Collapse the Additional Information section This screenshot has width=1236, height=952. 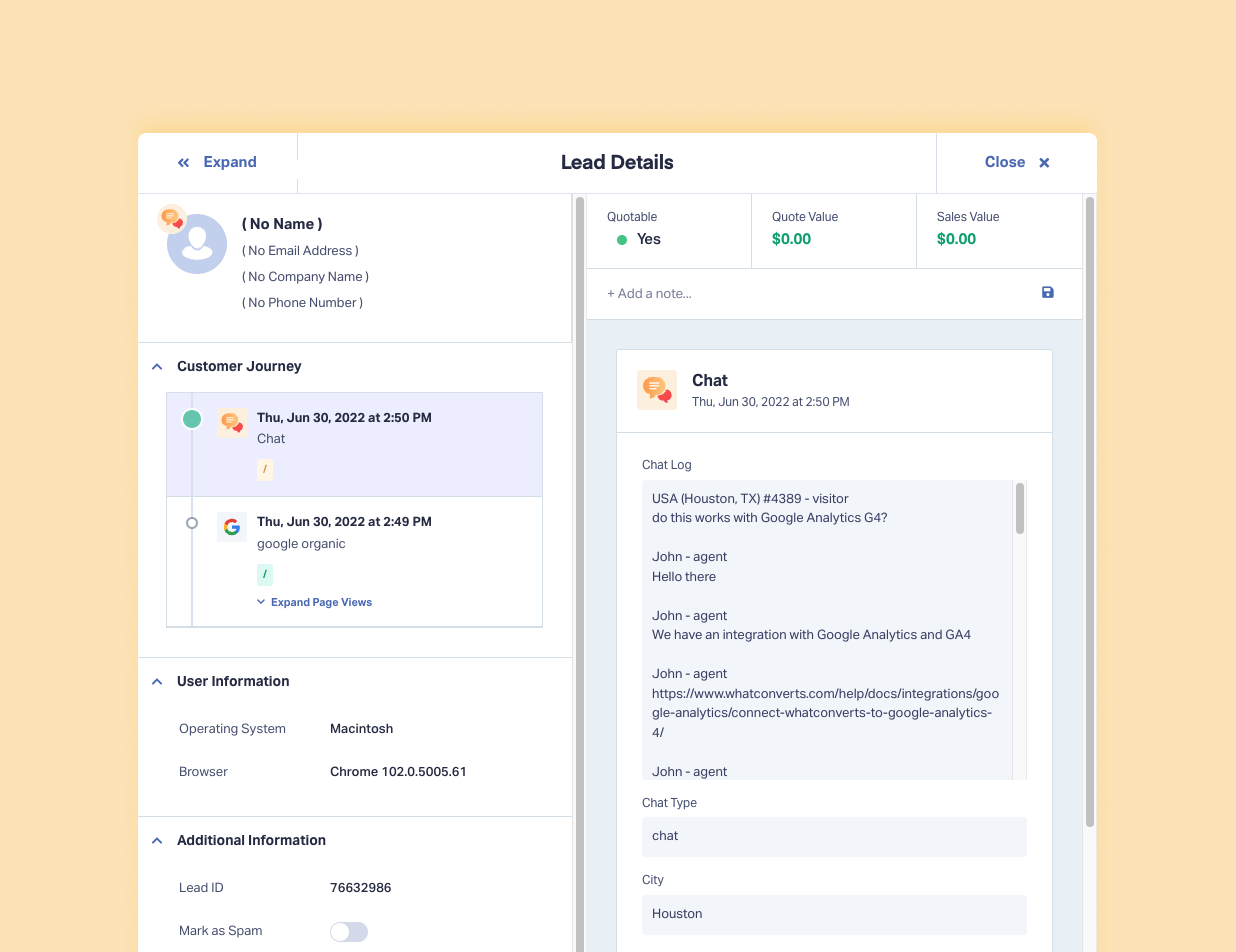pos(157,841)
